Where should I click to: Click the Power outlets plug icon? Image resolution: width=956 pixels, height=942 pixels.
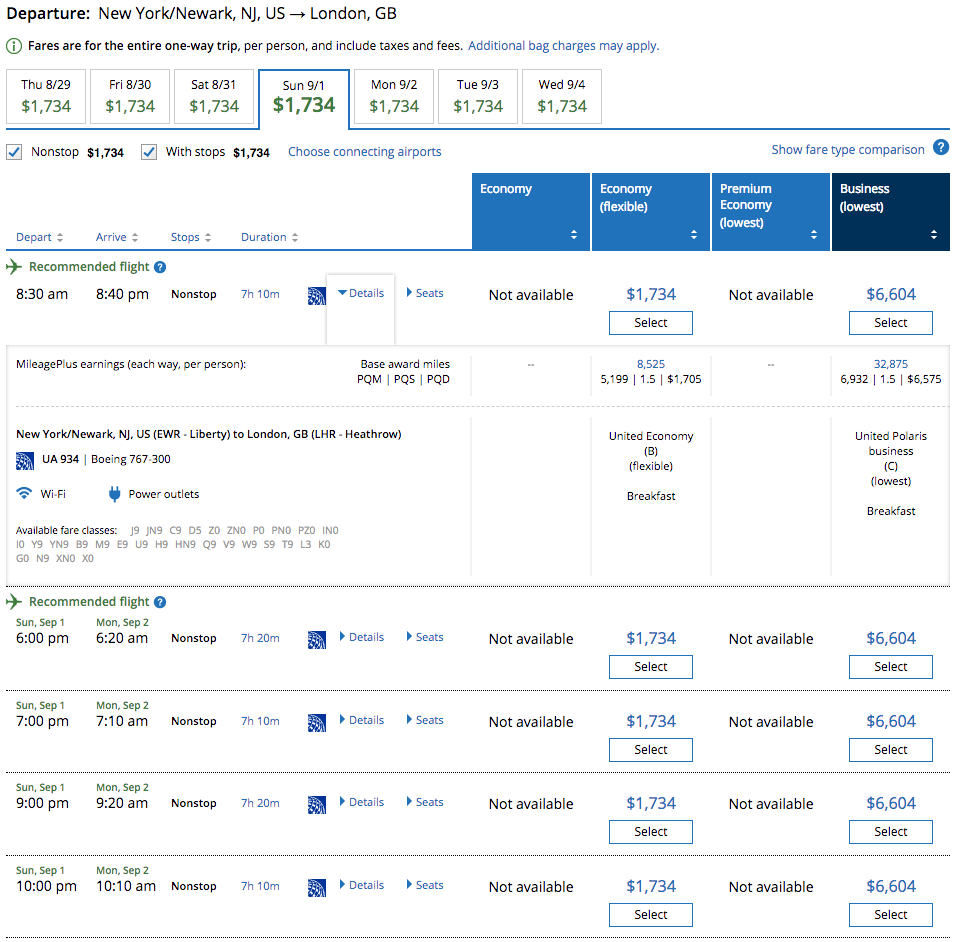[115, 494]
